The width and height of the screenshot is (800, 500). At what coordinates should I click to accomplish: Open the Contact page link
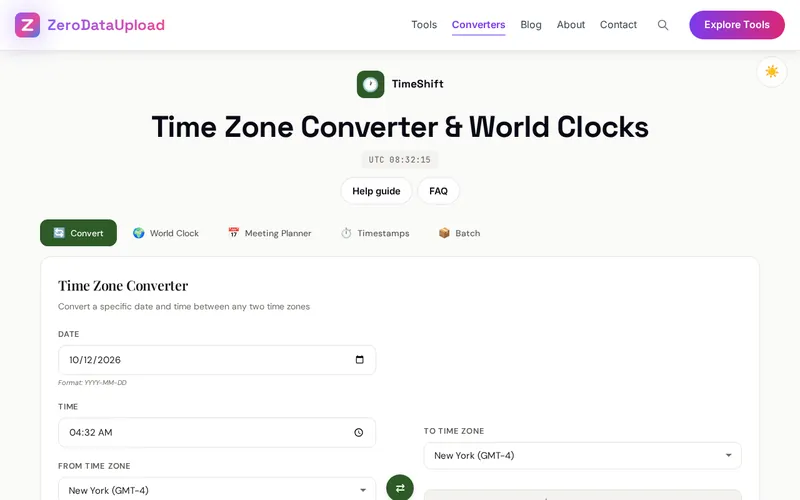[x=618, y=25]
